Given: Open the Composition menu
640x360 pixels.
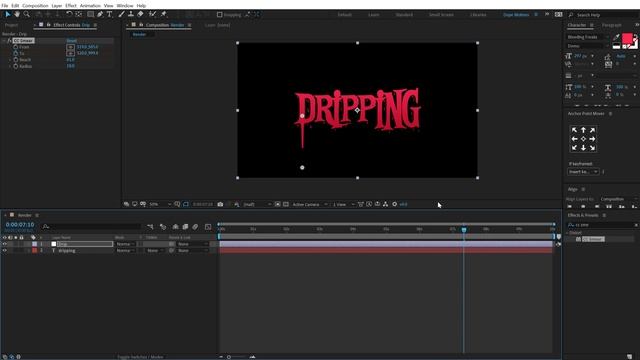Looking at the screenshot, I should tap(35, 6).
